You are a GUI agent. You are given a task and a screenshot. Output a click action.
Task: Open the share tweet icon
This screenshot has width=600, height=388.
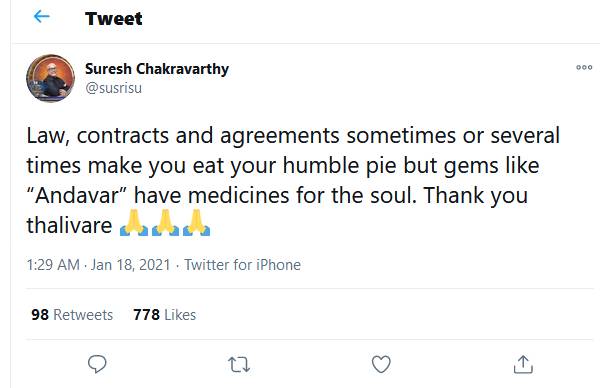pyautogui.click(x=523, y=364)
